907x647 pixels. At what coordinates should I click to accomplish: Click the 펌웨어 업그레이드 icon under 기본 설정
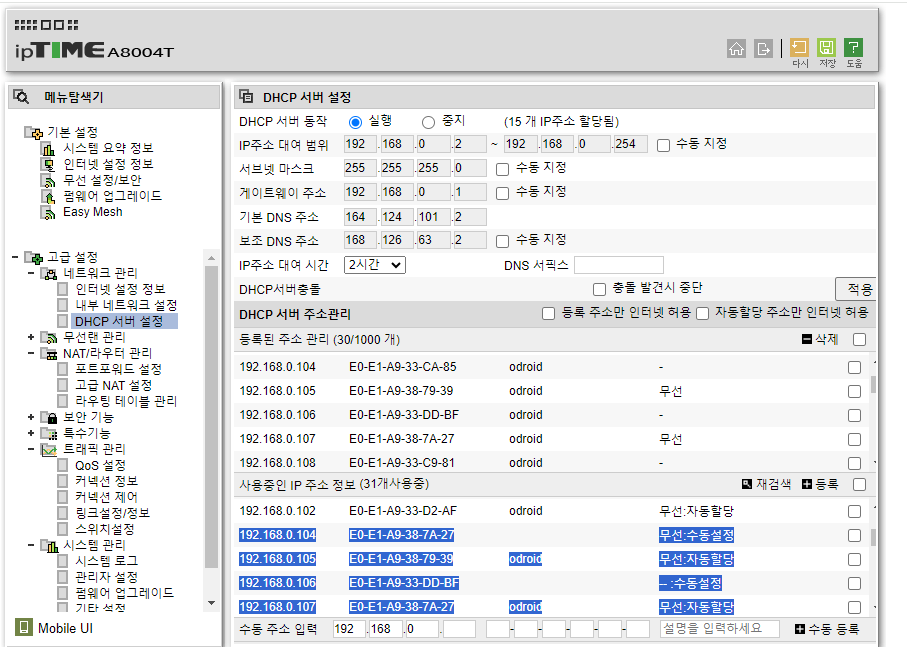pyautogui.click(x=49, y=197)
